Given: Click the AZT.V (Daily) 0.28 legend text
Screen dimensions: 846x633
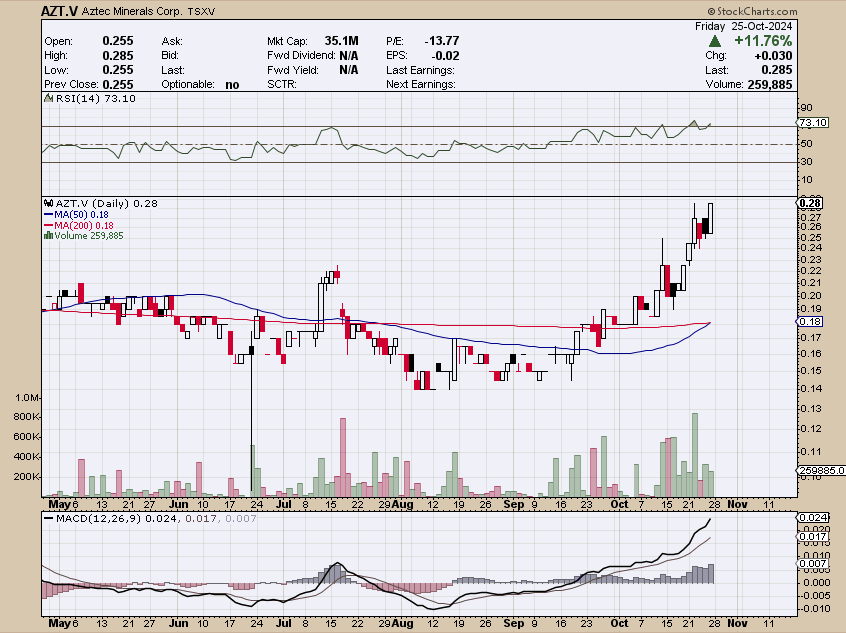Looking at the screenshot, I should tap(107, 203).
